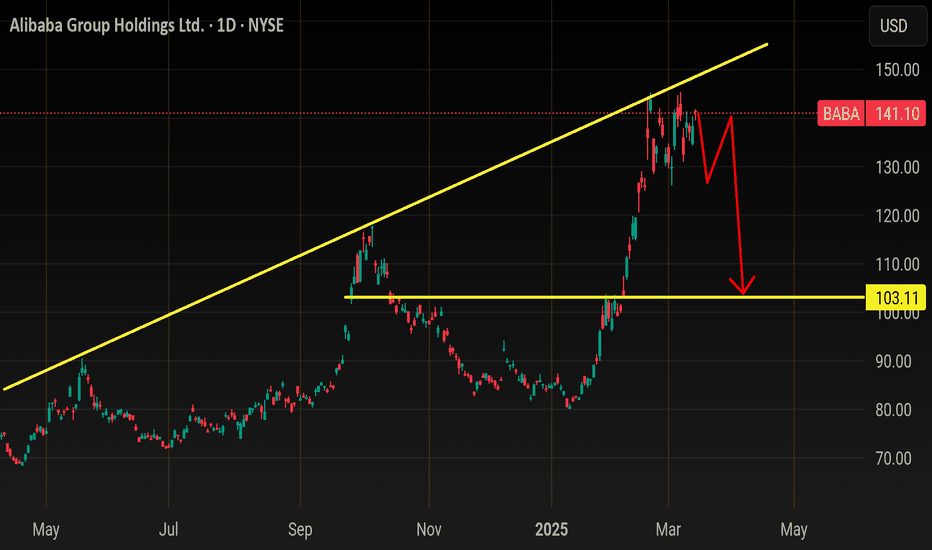
Task: Click the 130.00 price axis label
Action: coord(897,167)
